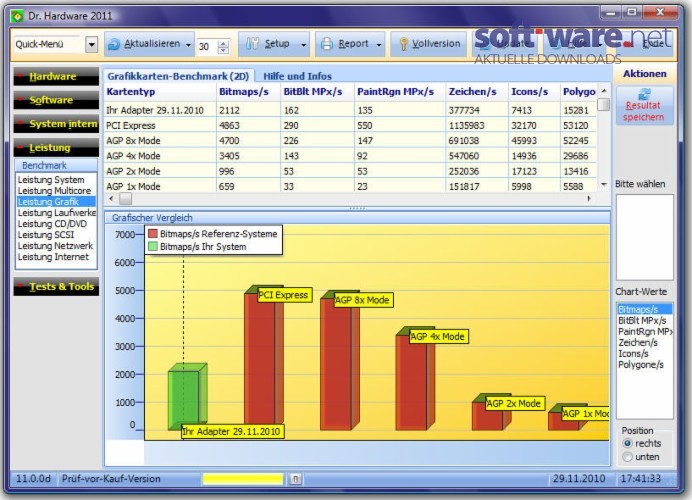This screenshot has height=500, width=692.
Task: Click the PCI Express chart bar label
Action: pos(284,295)
